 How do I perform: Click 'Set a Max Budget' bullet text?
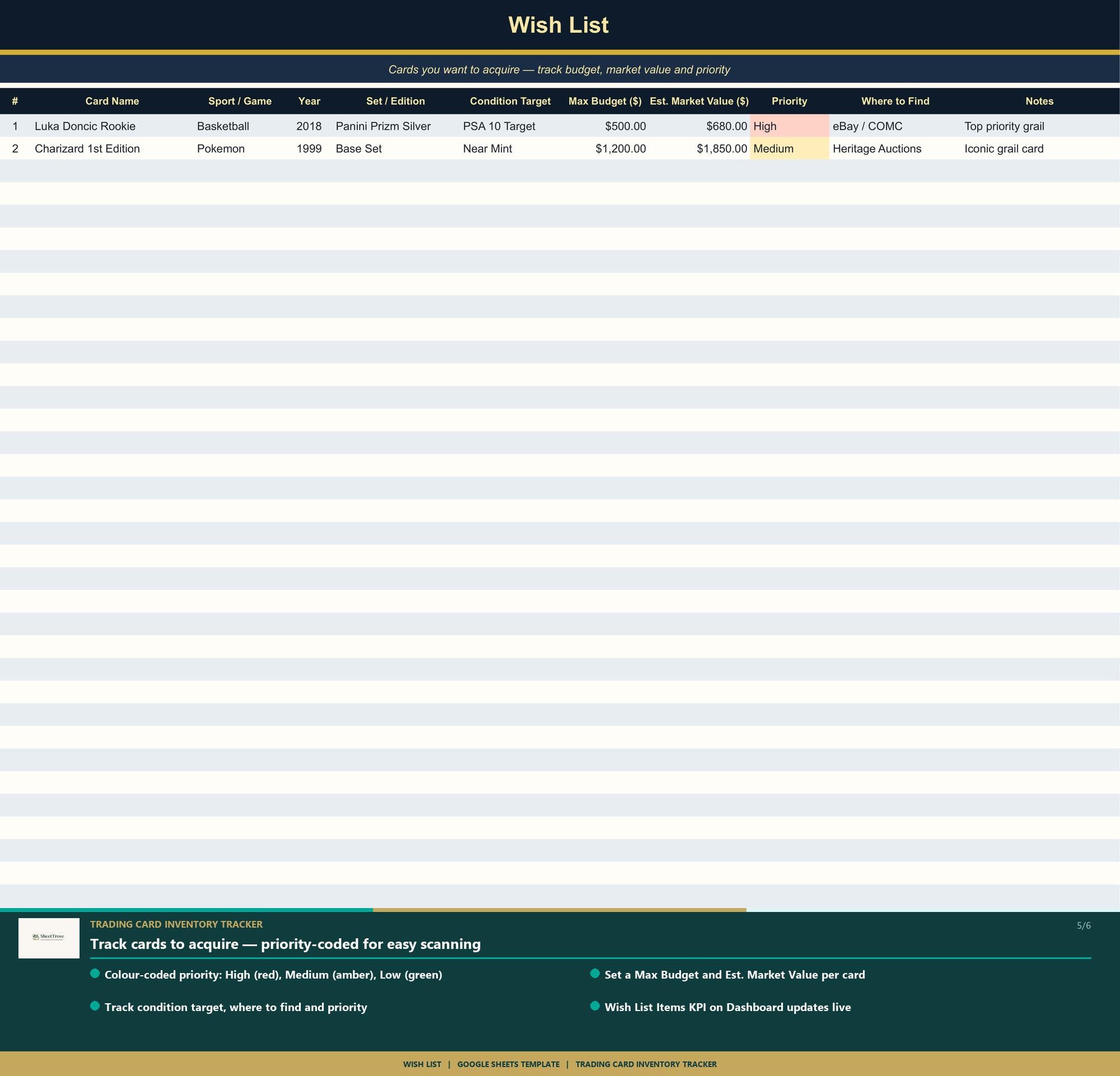[x=734, y=975]
